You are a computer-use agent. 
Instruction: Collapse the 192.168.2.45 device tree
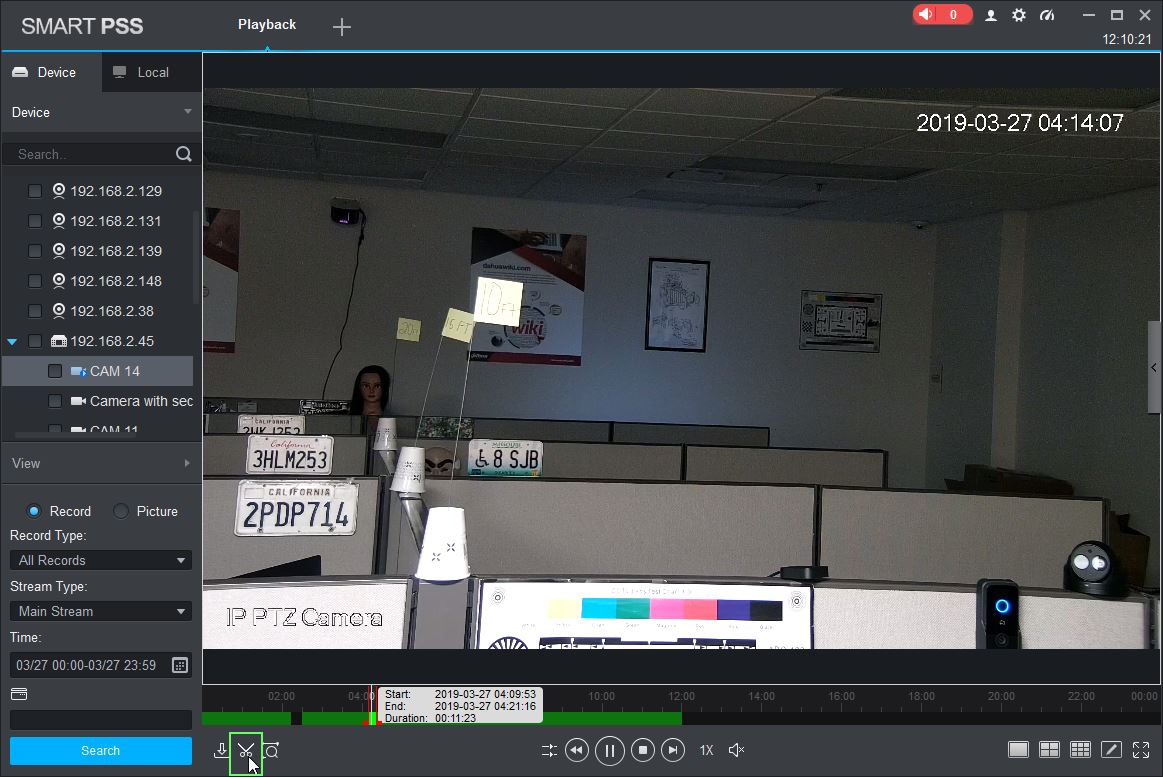(x=12, y=342)
